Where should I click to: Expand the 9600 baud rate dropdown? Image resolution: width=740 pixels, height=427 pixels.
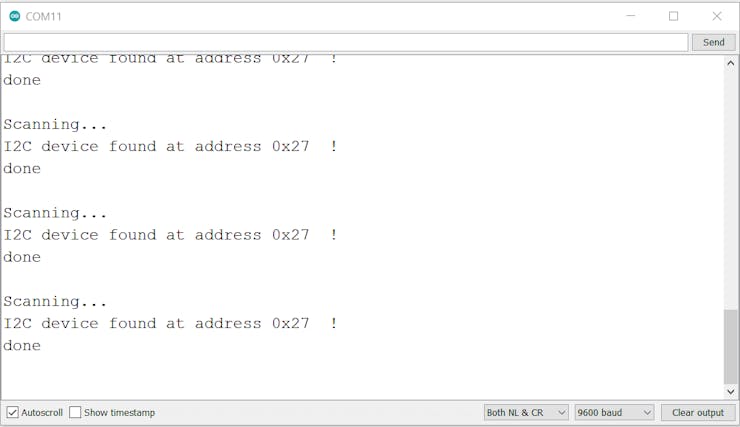614,412
